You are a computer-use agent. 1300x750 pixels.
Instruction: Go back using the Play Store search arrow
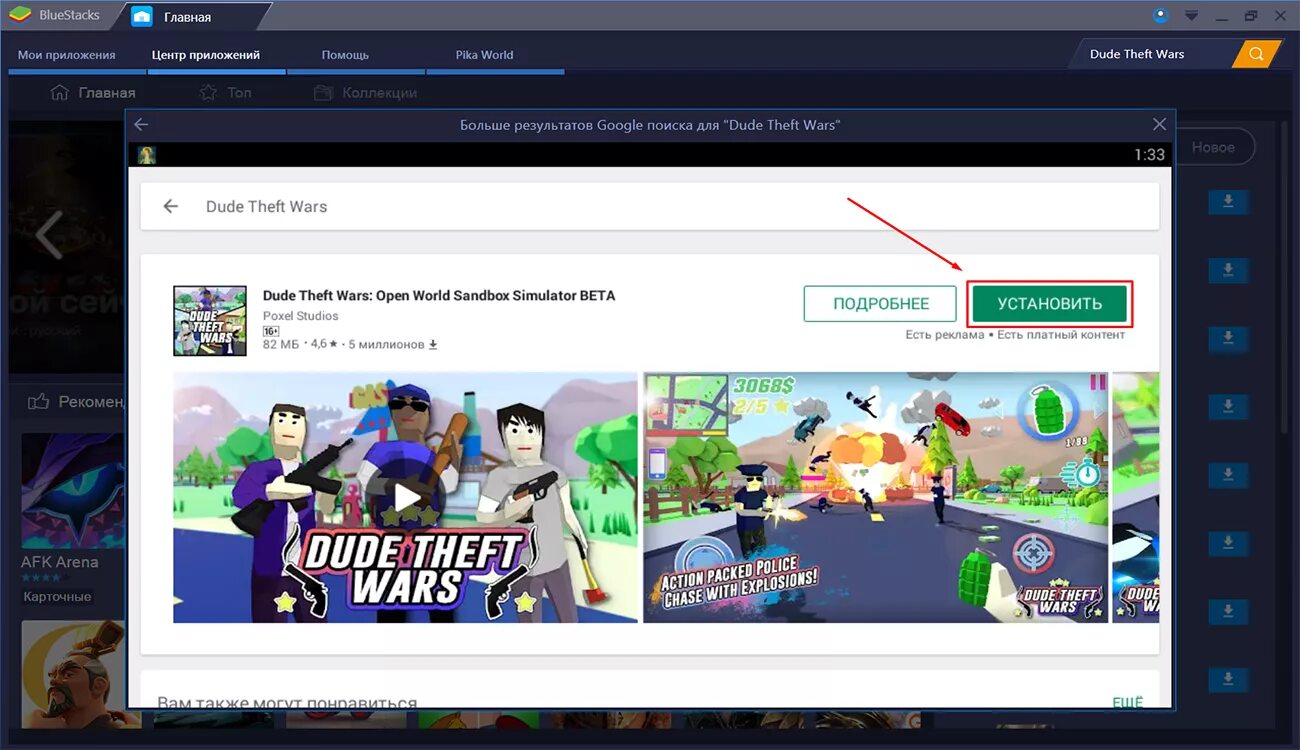pyautogui.click(x=171, y=206)
